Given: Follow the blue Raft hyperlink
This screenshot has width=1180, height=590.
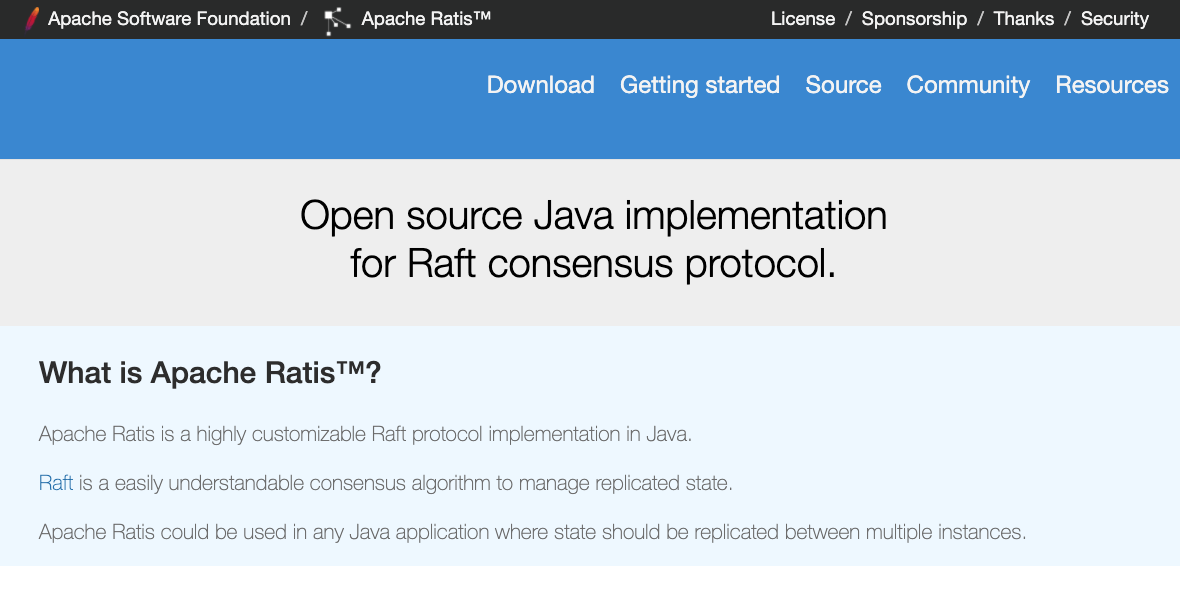Looking at the screenshot, I should [x=56, y=483].
